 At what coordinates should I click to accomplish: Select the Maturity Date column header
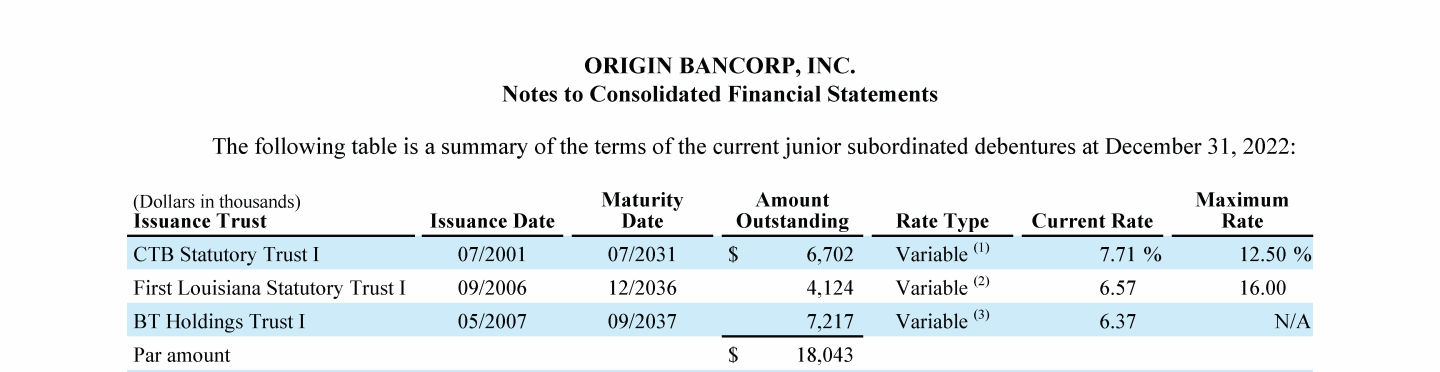642,211
